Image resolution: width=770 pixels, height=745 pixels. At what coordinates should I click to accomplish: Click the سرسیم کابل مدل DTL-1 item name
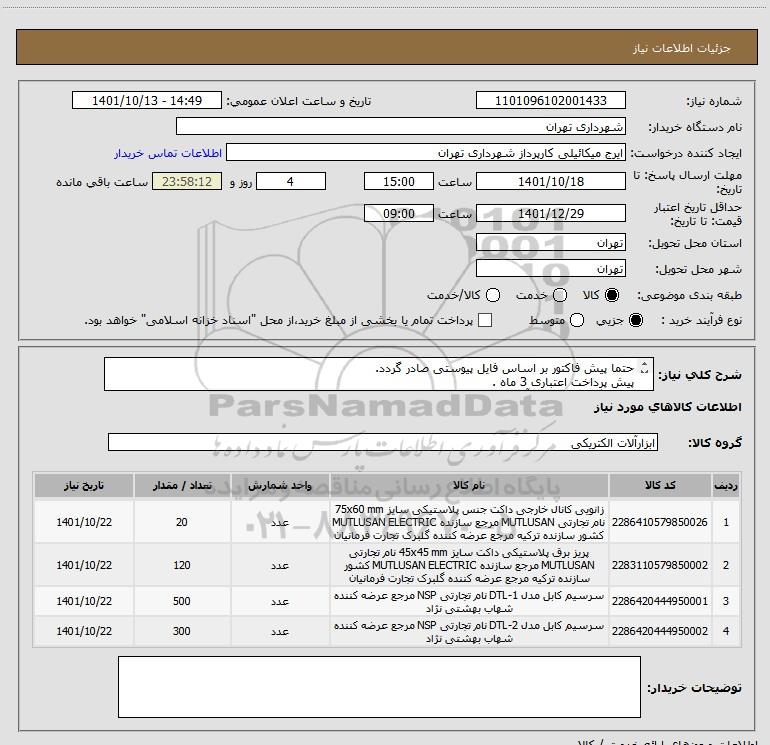click(x=468, y=602)
